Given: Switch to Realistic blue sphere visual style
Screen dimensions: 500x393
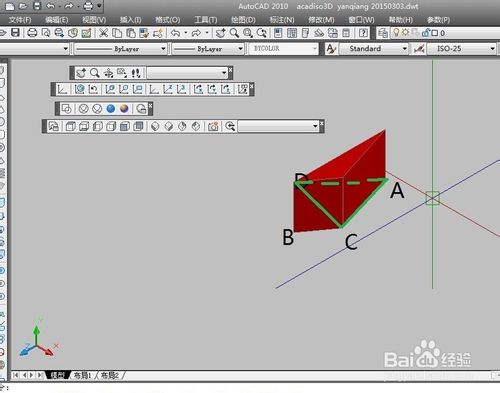Looking at the screenshot, I should 111,109.
